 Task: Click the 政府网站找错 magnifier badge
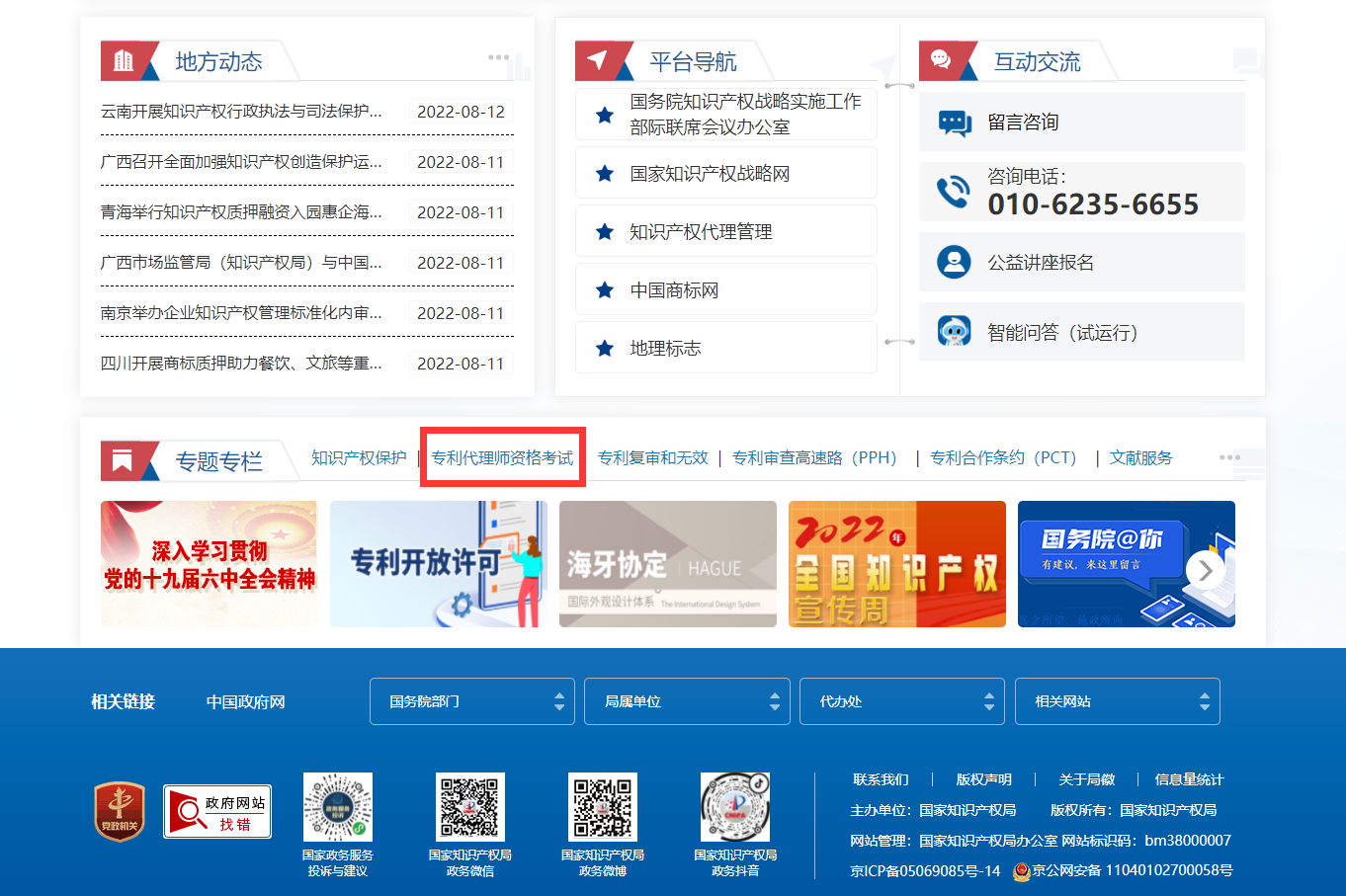(216, 811)
